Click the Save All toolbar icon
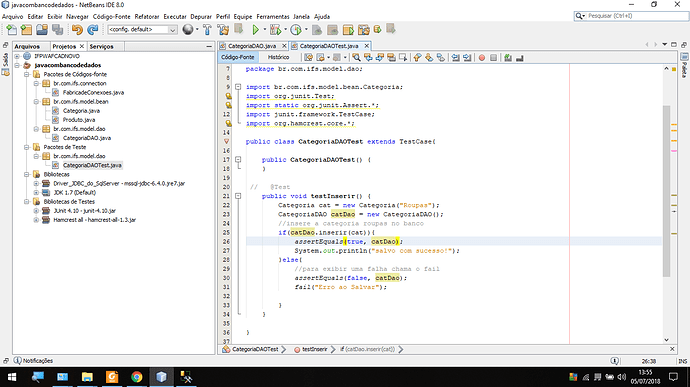Screen dimensions: 690x387 click(x=58, y=30)
